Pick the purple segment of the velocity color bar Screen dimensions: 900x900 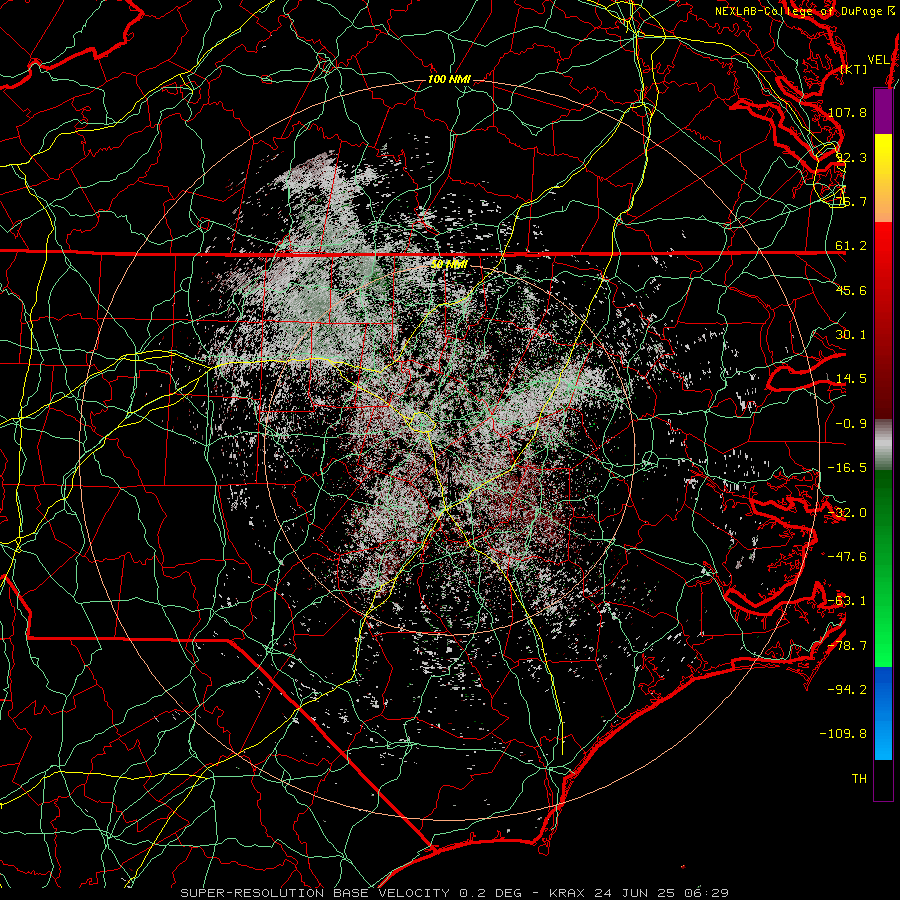(883, 112)
